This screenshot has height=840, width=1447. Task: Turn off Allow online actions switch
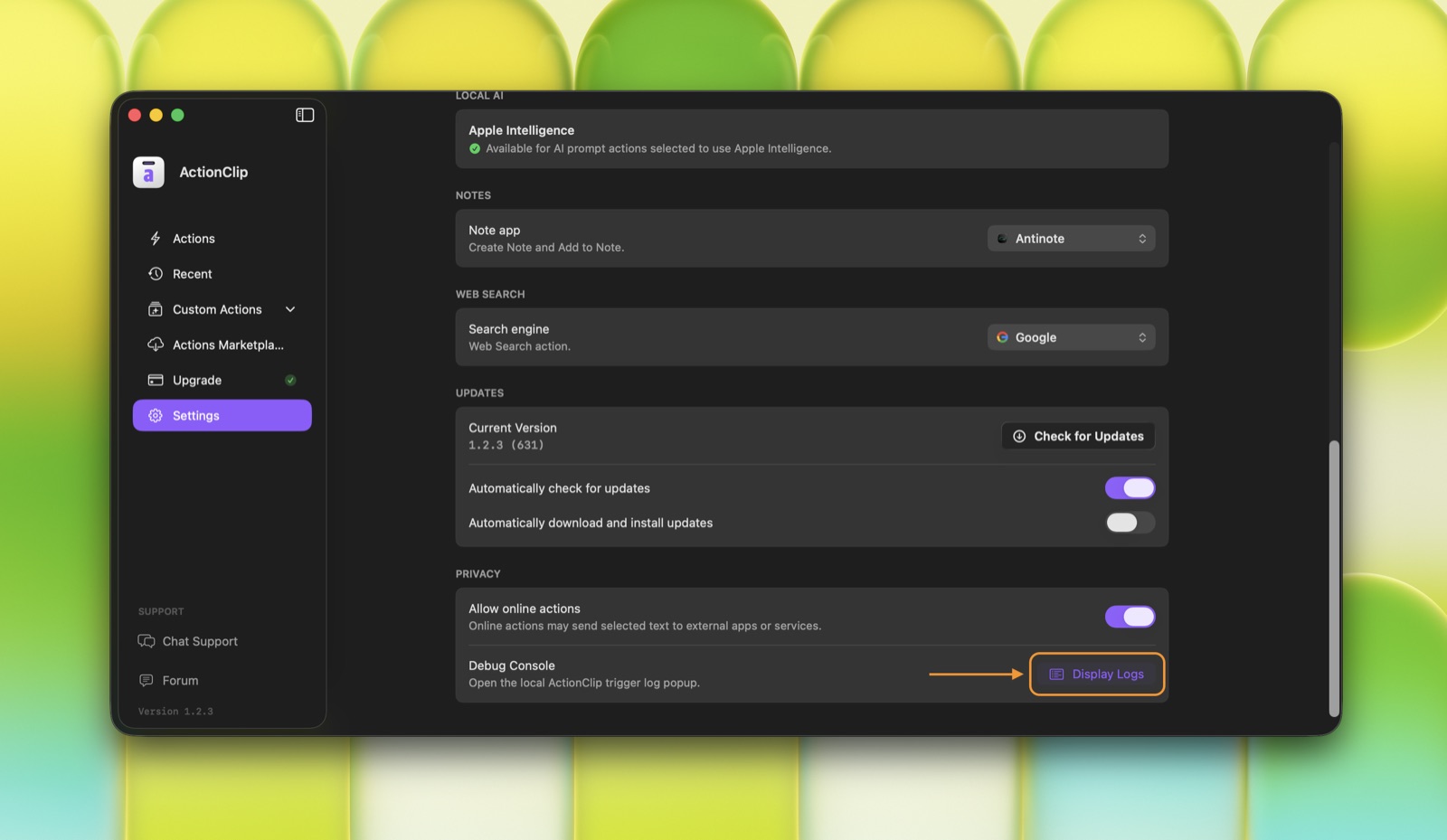coord(1130,617)
